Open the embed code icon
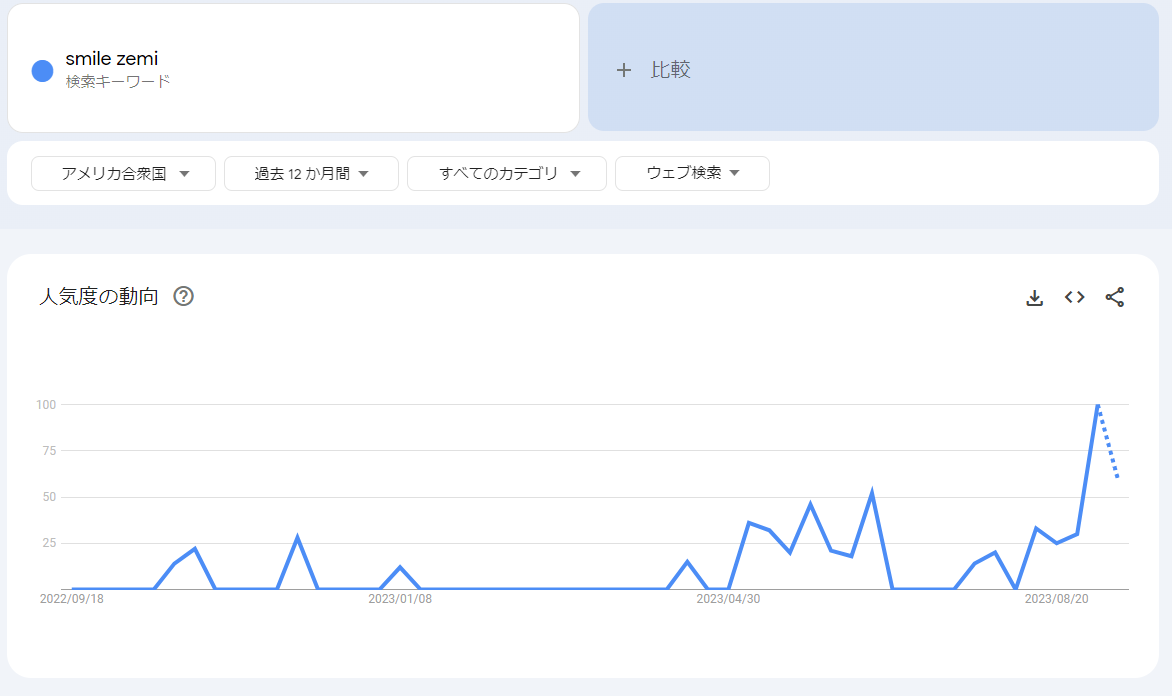Screen dimensions: 1172x696 (x=1075, y=298)
